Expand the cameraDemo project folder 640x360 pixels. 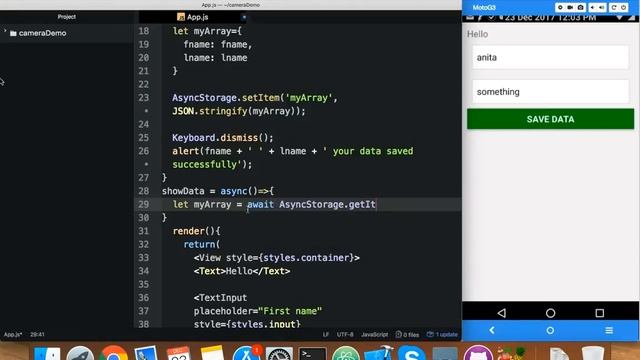(5, 32)
